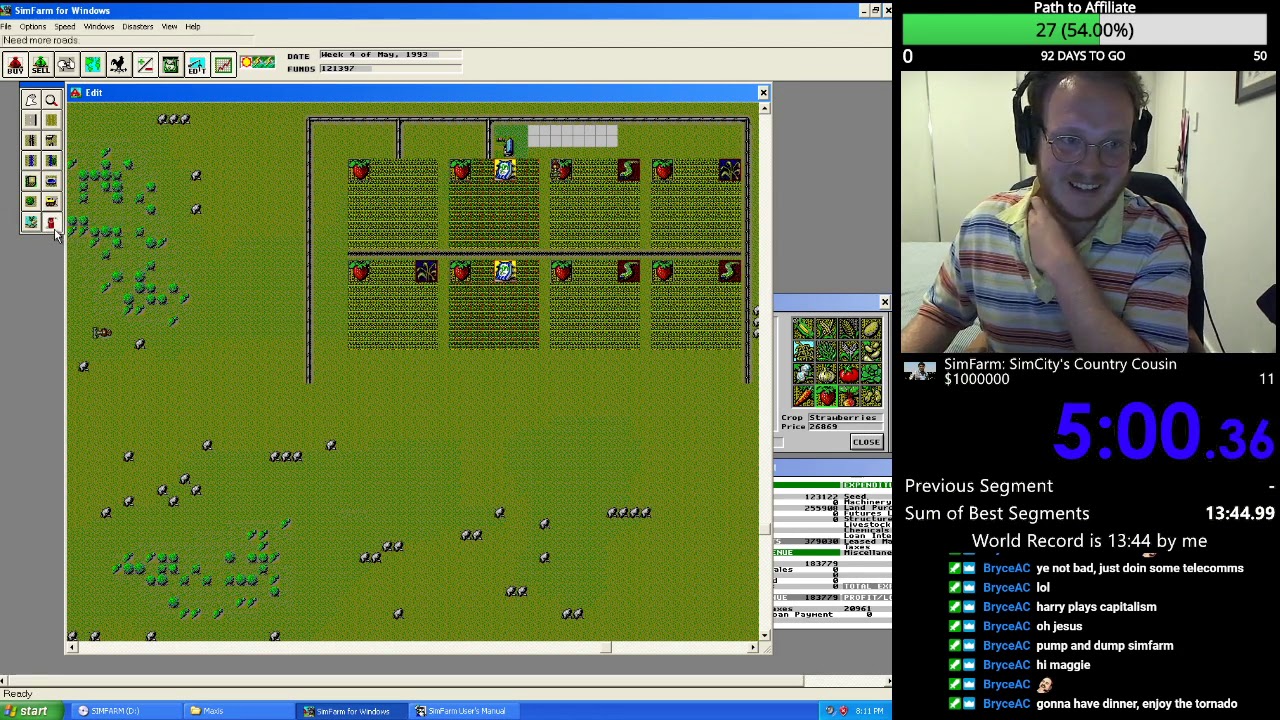The height and width of the screenshot is (720, 1280).
Task: Open the File menu
Action: 6,27
